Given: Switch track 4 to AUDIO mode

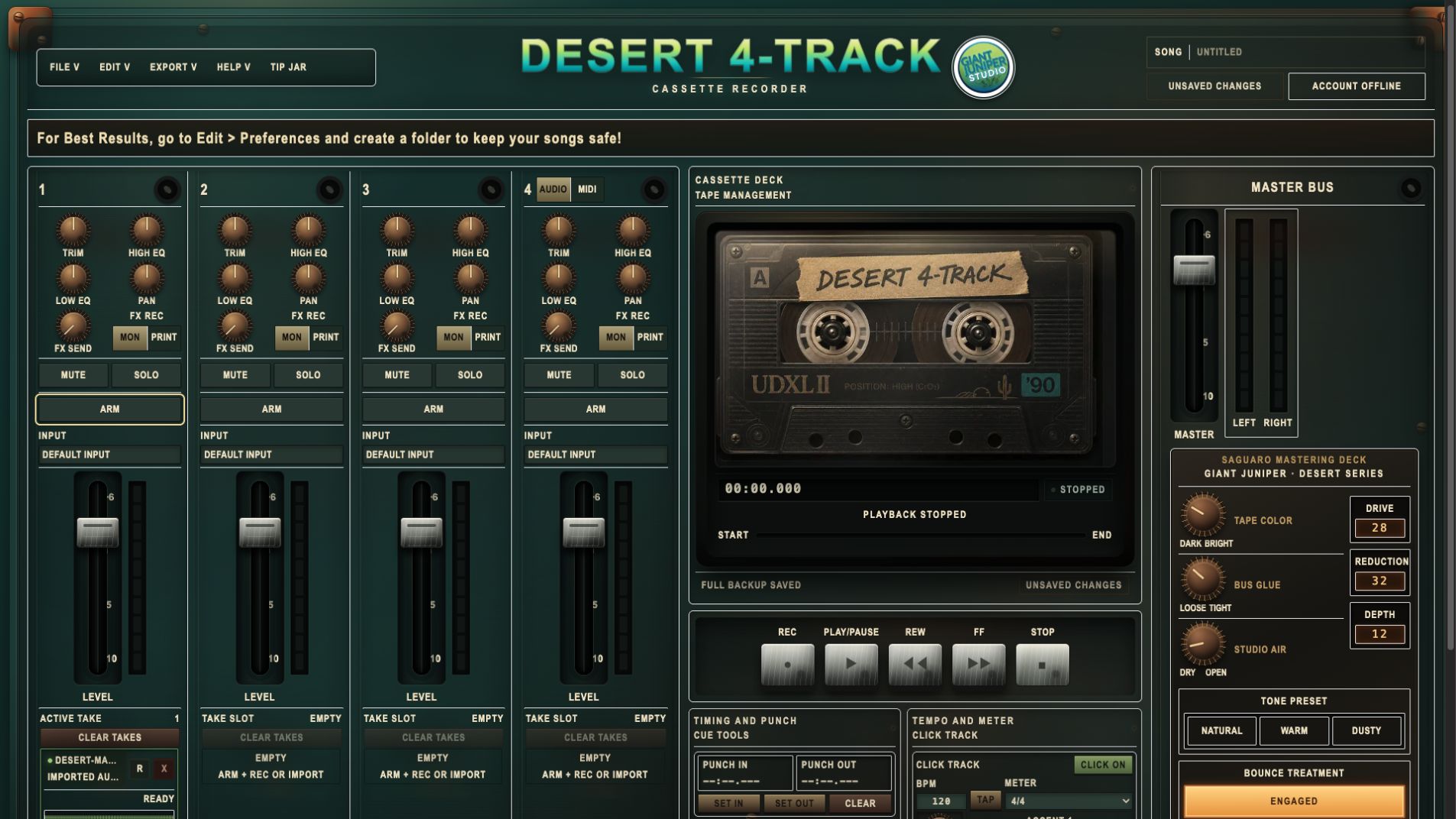Looking at the screenshot, I should (x=553, y=189).
